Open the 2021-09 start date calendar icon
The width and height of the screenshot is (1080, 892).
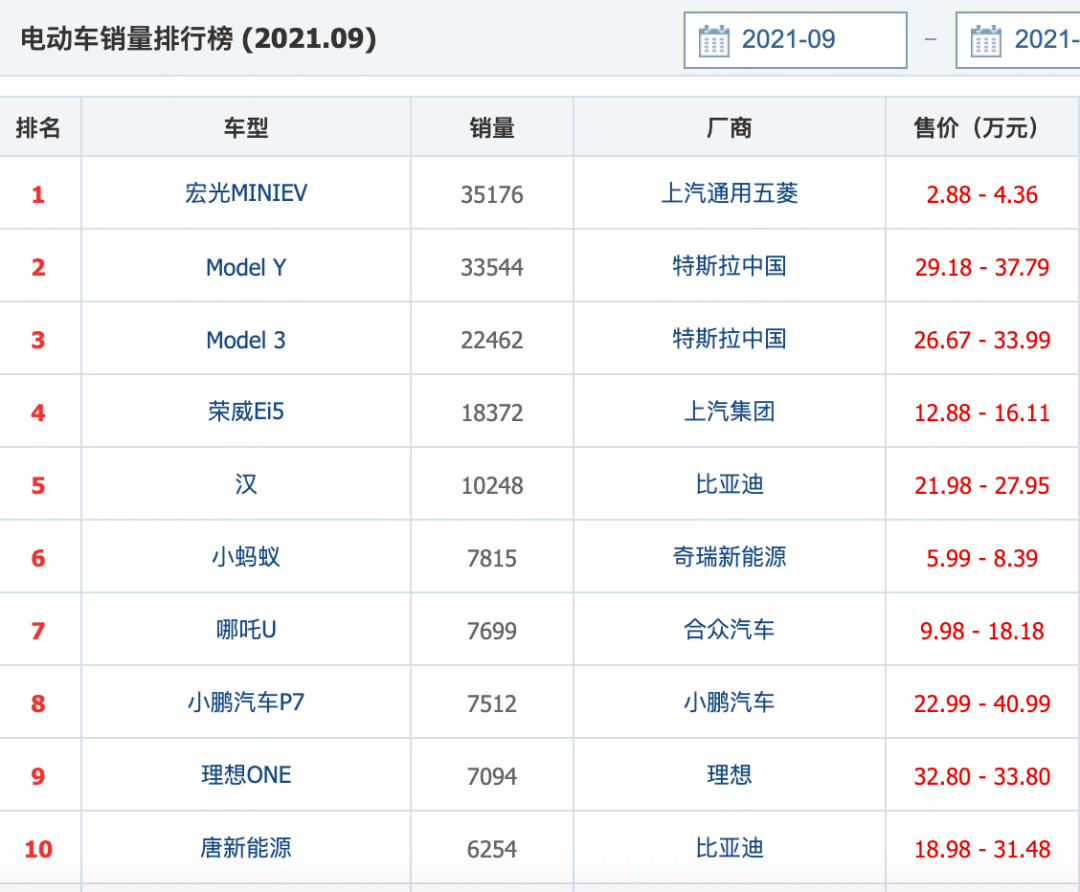tap(714, 41)
